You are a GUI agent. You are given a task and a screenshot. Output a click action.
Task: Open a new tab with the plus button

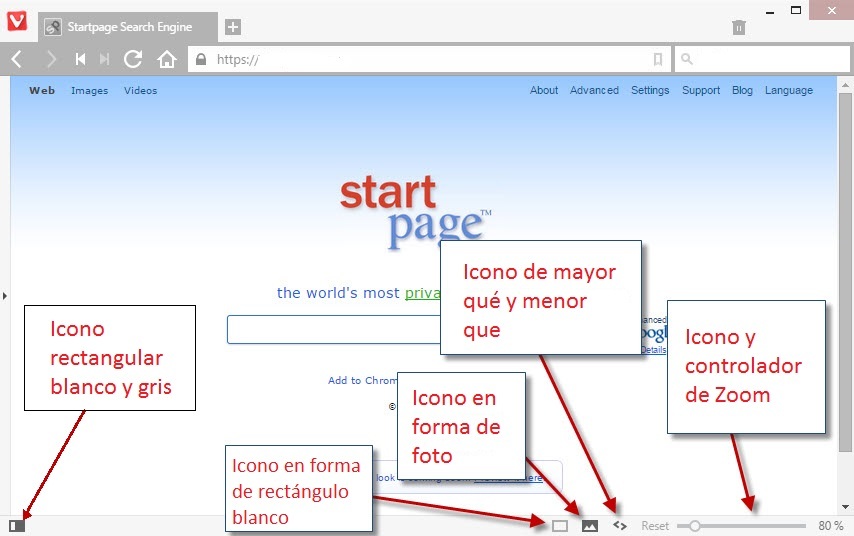click(233, 27)
